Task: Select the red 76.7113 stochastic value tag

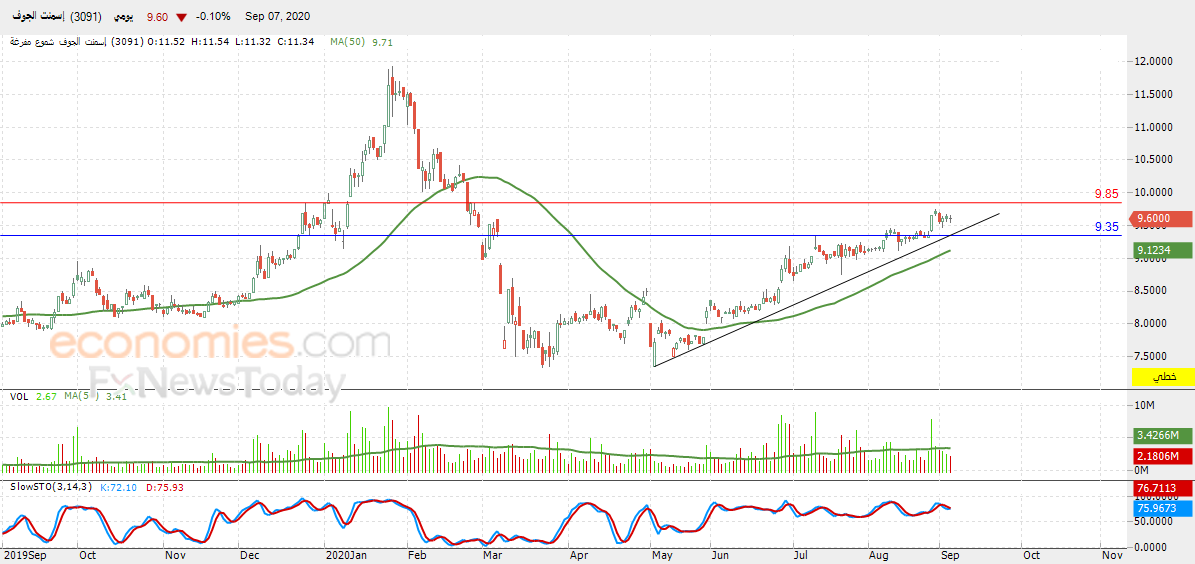Action: (x=1162, y=489)
